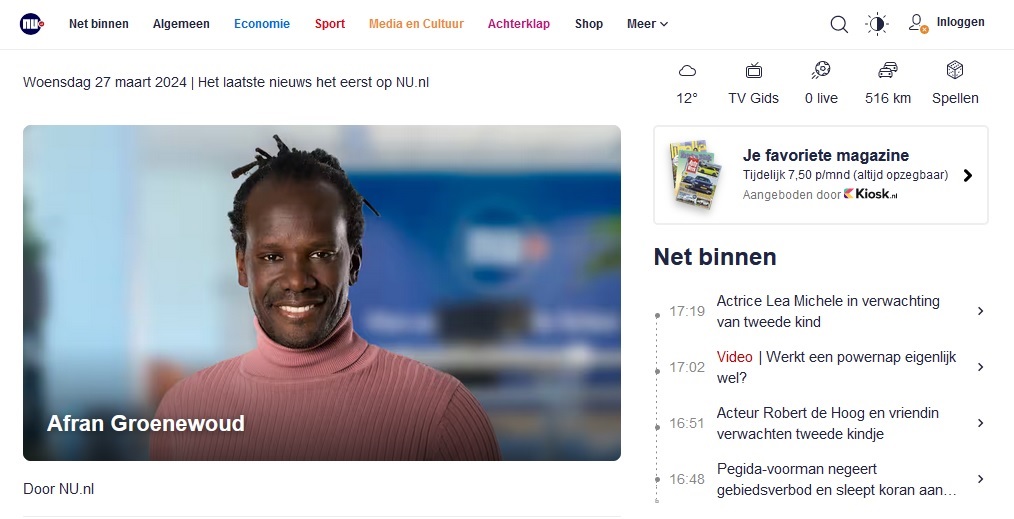Open the Spellen dice icon

tap(955, 70)
